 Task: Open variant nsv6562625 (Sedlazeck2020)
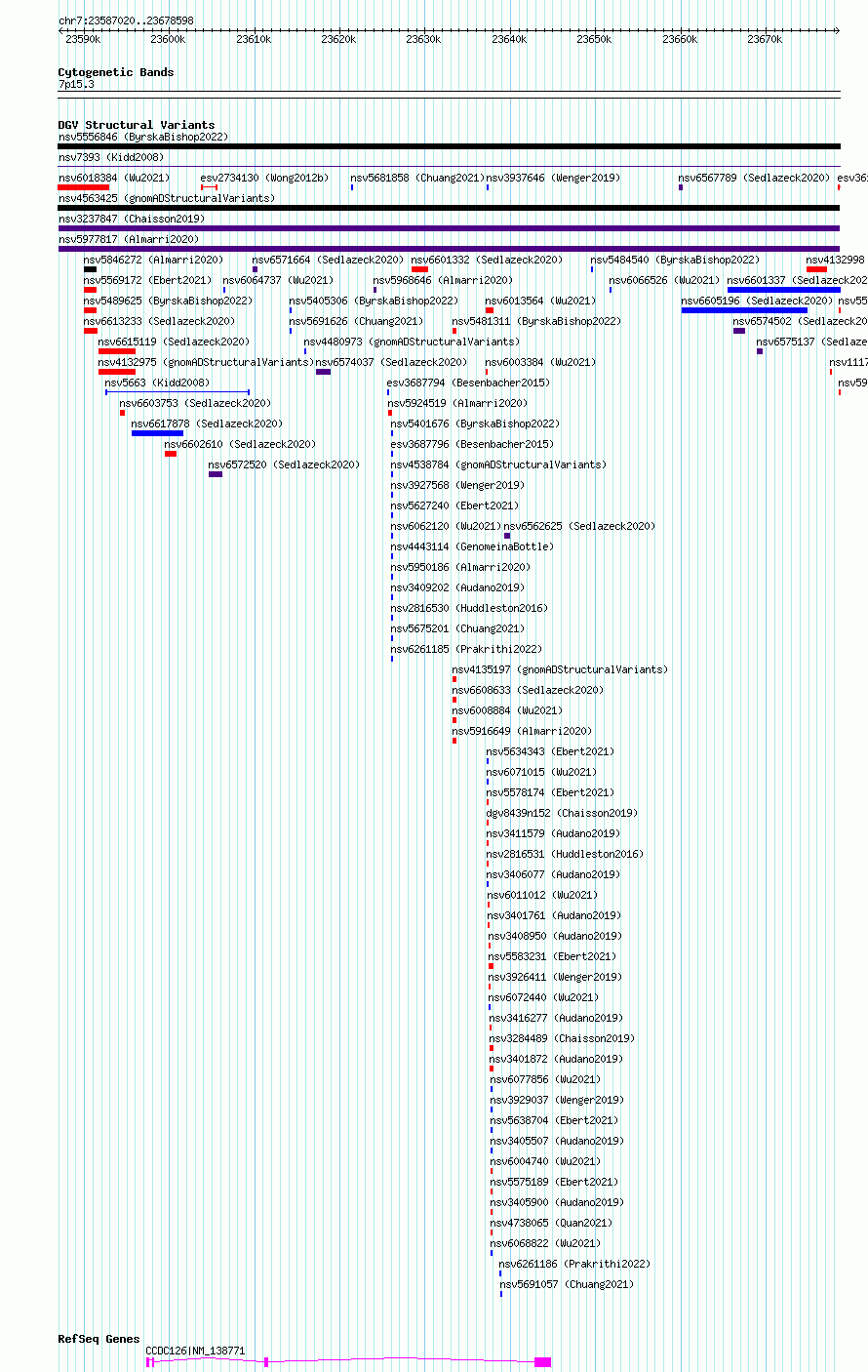point(579,526)
